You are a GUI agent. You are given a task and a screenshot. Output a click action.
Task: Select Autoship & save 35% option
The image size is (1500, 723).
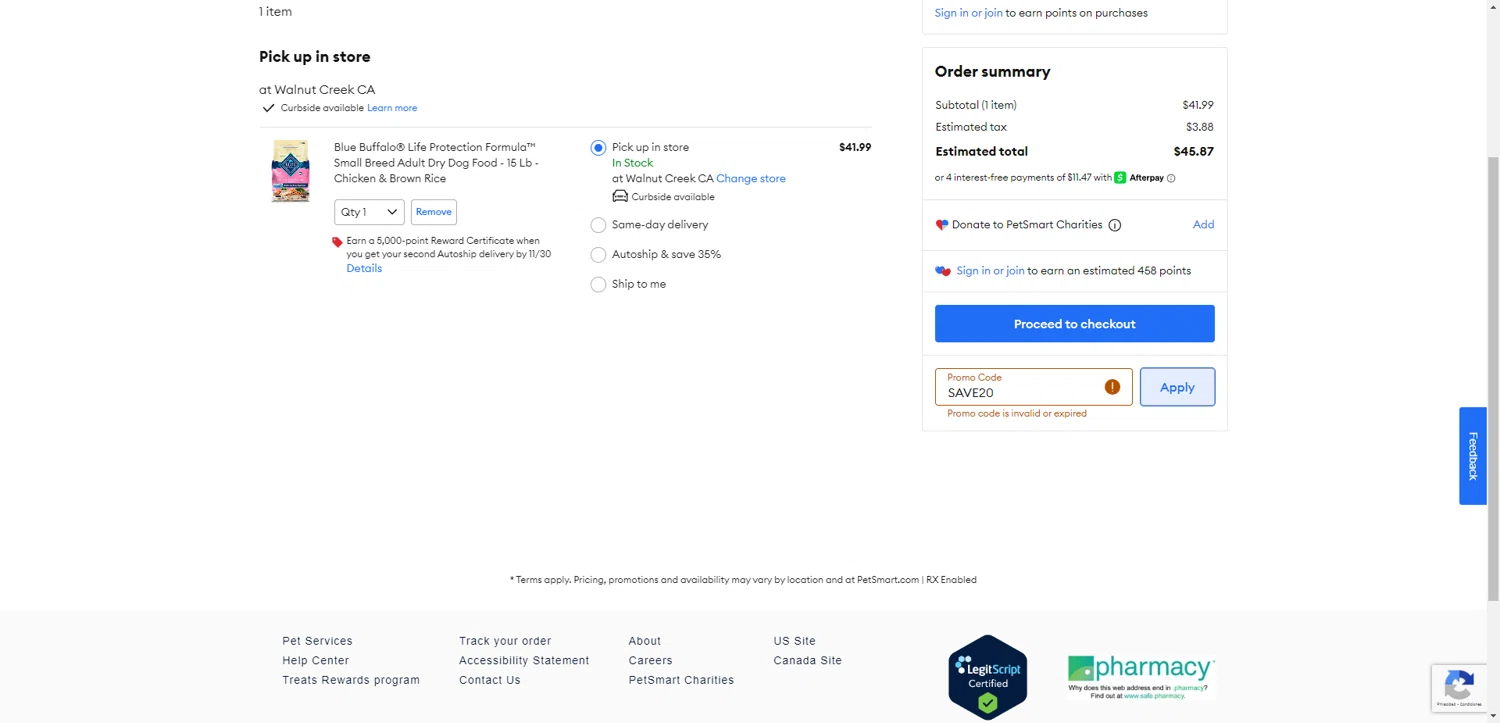point(598,255)
